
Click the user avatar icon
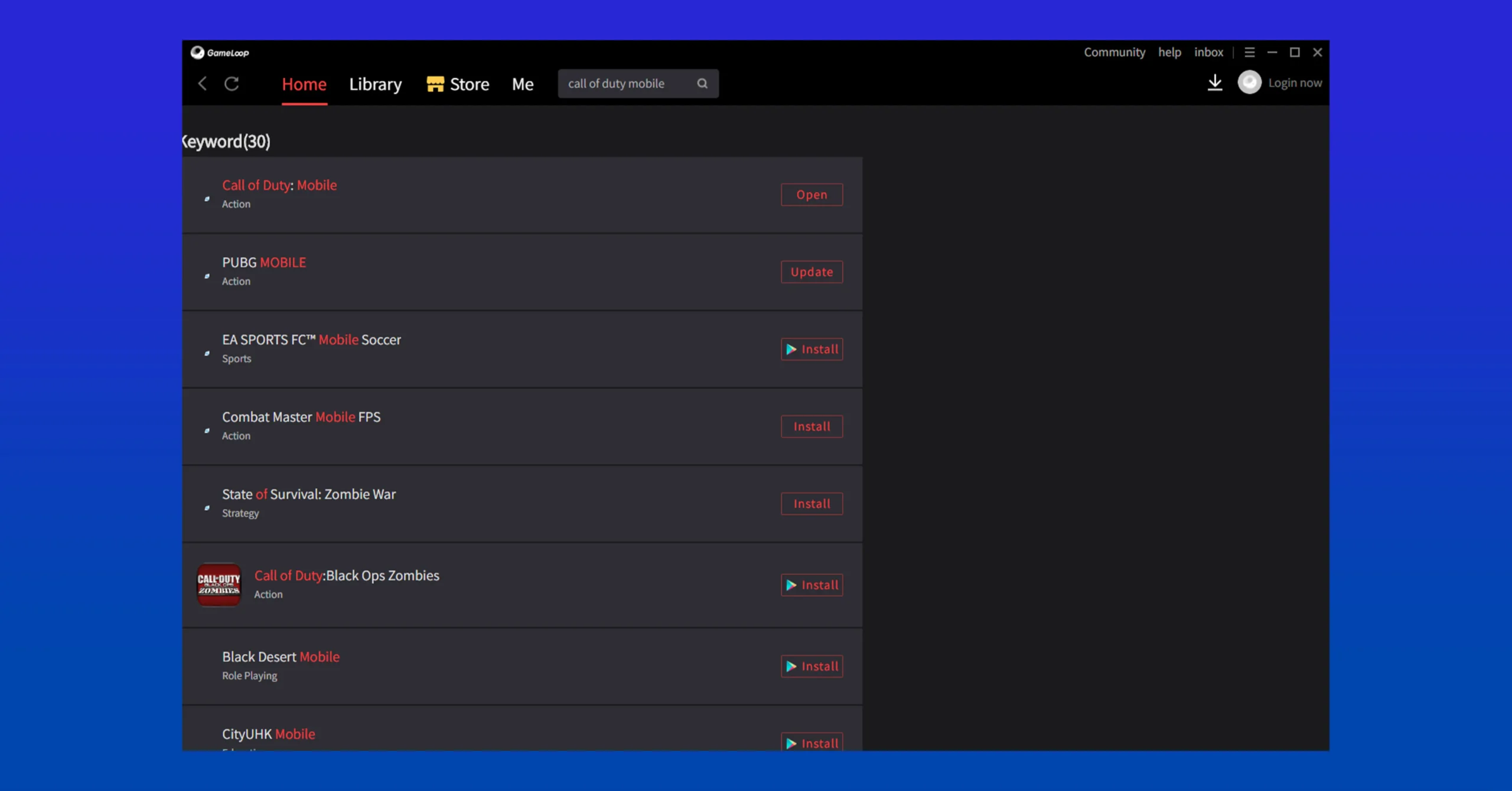coord(1249,83)
